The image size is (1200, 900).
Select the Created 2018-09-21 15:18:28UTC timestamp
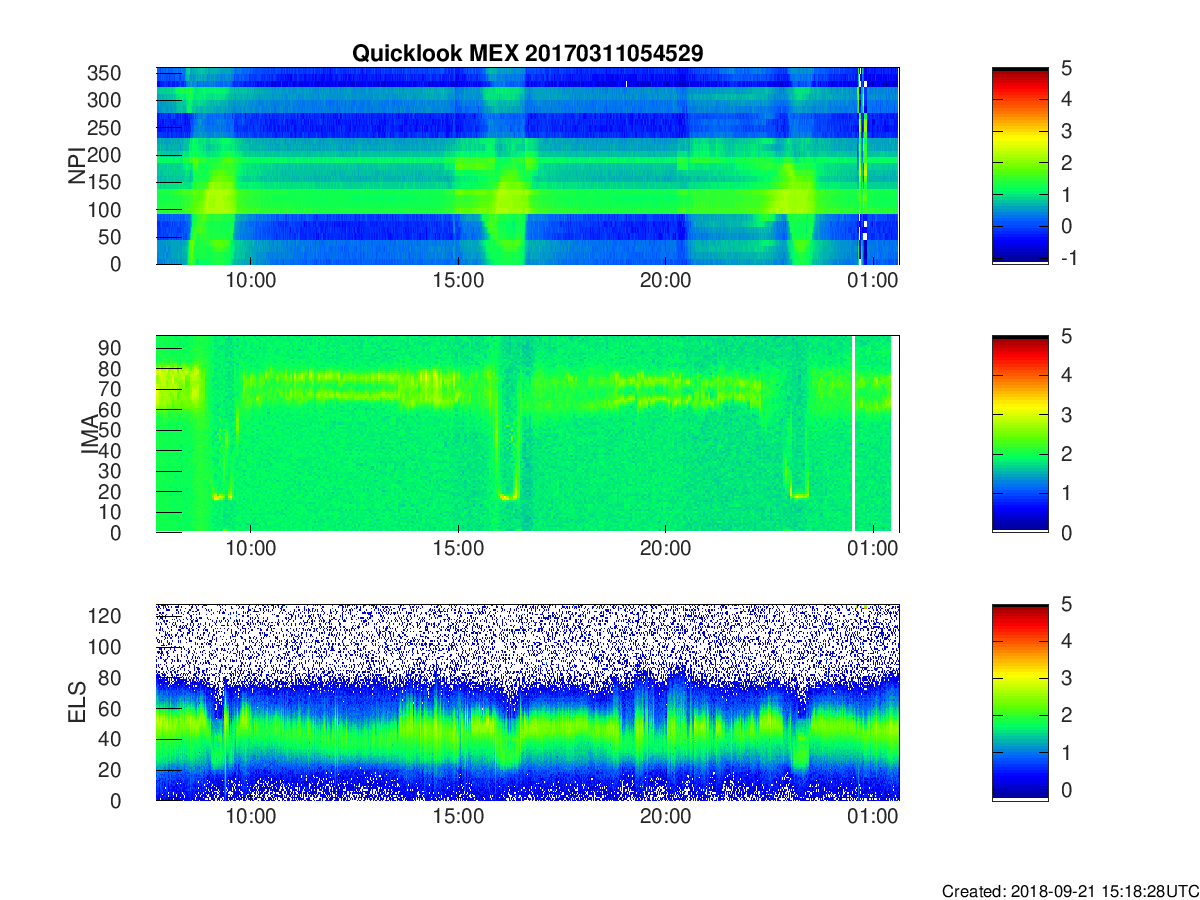tap(1070, 891)
